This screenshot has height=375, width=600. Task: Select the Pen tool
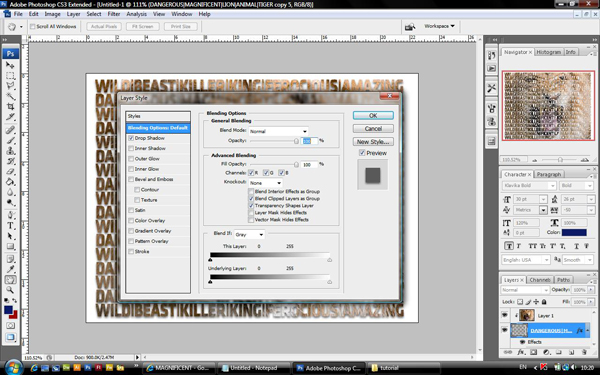10,215
